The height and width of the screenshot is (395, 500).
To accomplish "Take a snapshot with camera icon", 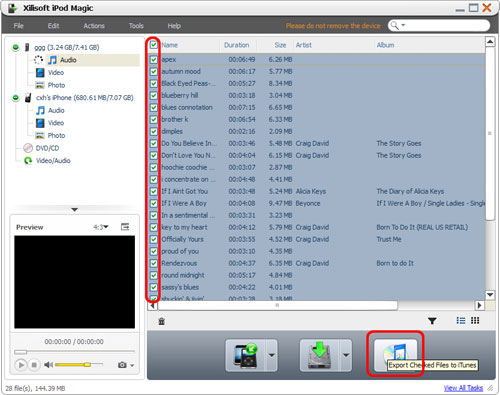I will [122, 365].
